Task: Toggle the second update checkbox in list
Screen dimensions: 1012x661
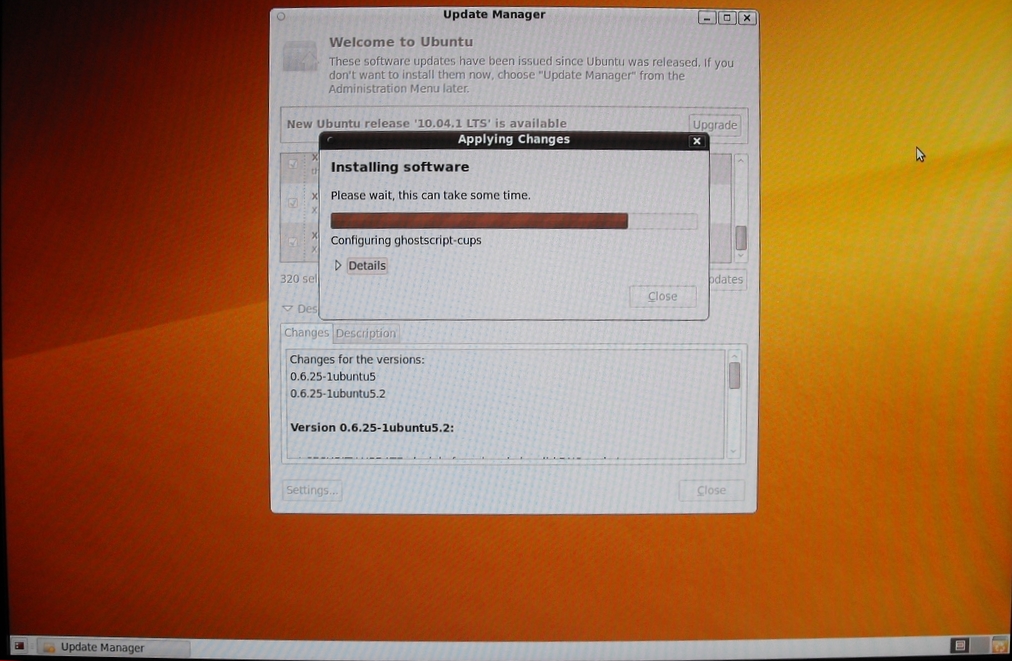Action: click(x=293, y=203)
